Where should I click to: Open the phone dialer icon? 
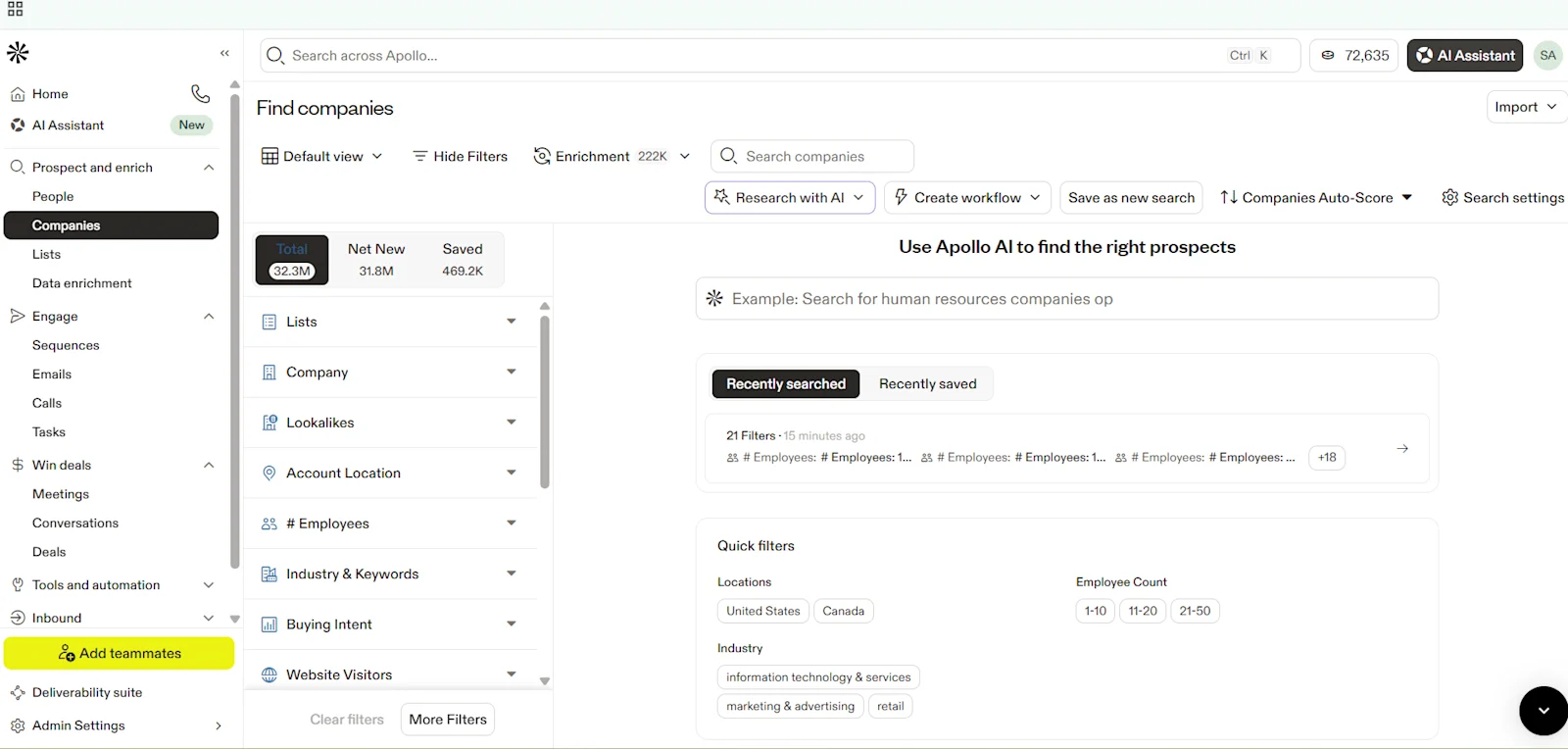click(200, 94)
